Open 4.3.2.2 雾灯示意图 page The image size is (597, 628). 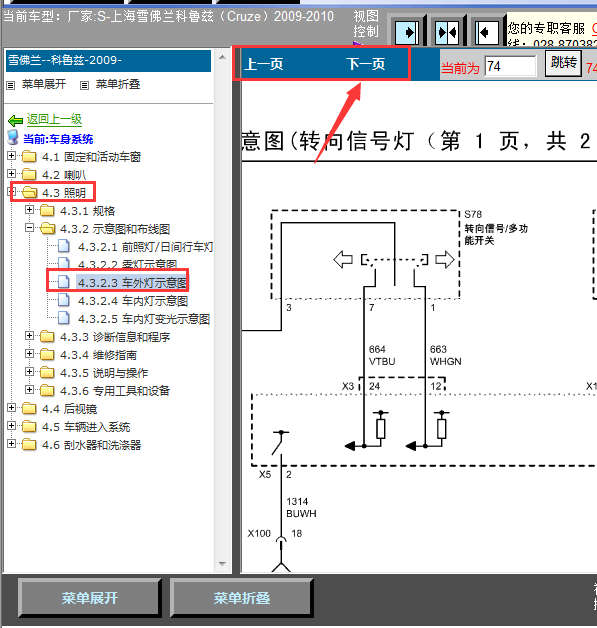point(128,264)
